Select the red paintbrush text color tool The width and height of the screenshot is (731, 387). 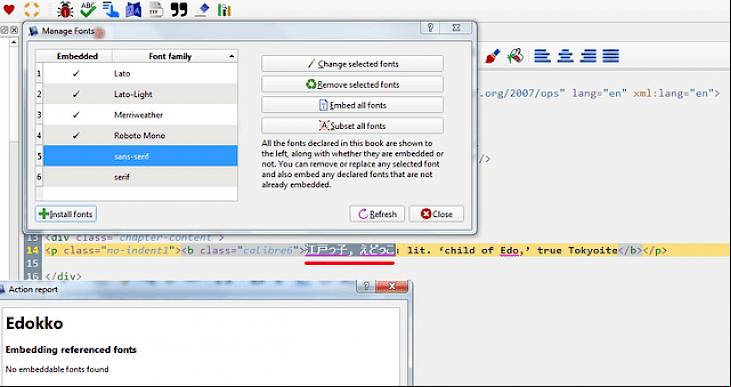coord(492,56)
